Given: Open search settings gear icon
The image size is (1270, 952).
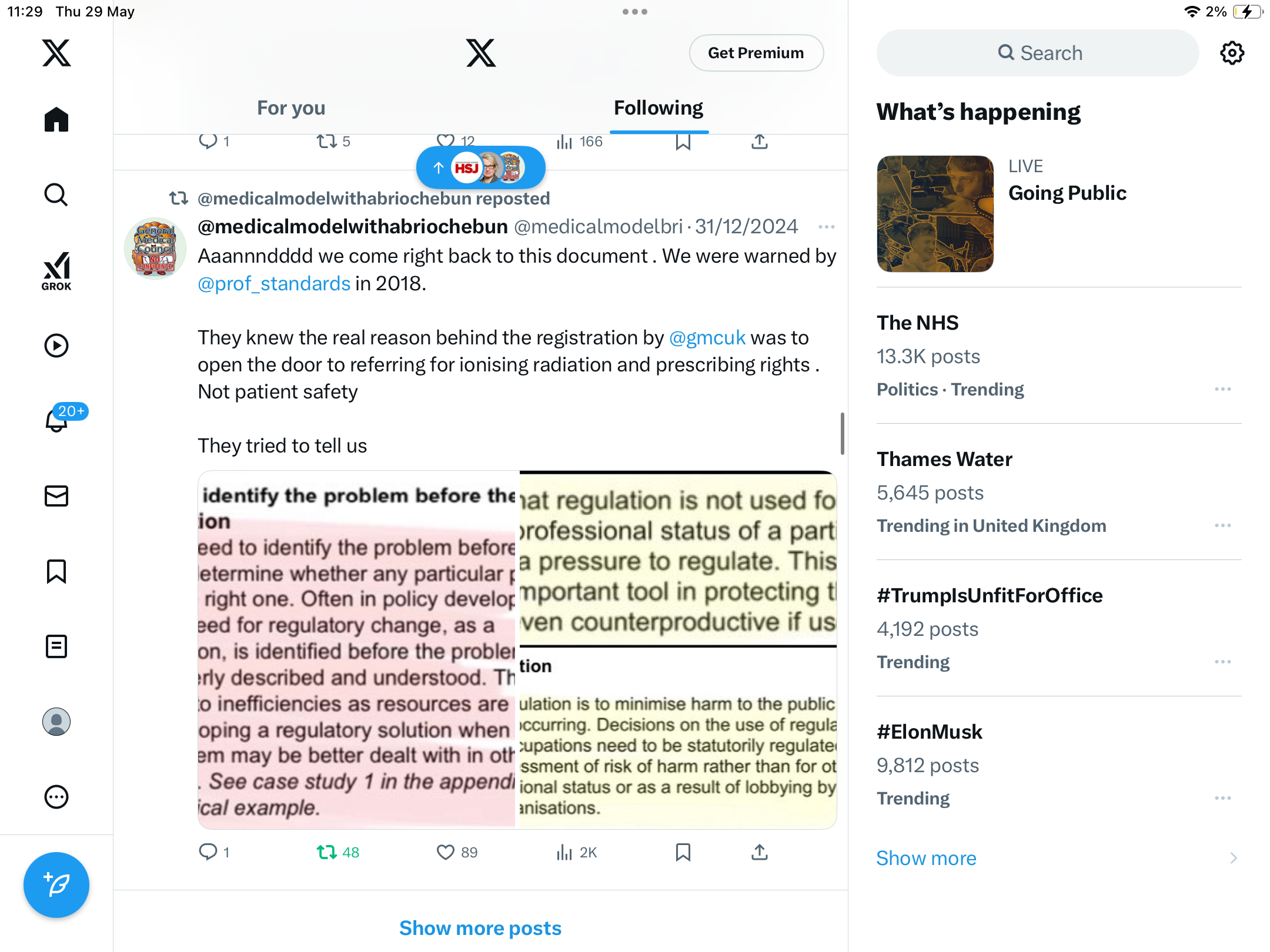Looking at the screenshot, I should pos(1232,53).
